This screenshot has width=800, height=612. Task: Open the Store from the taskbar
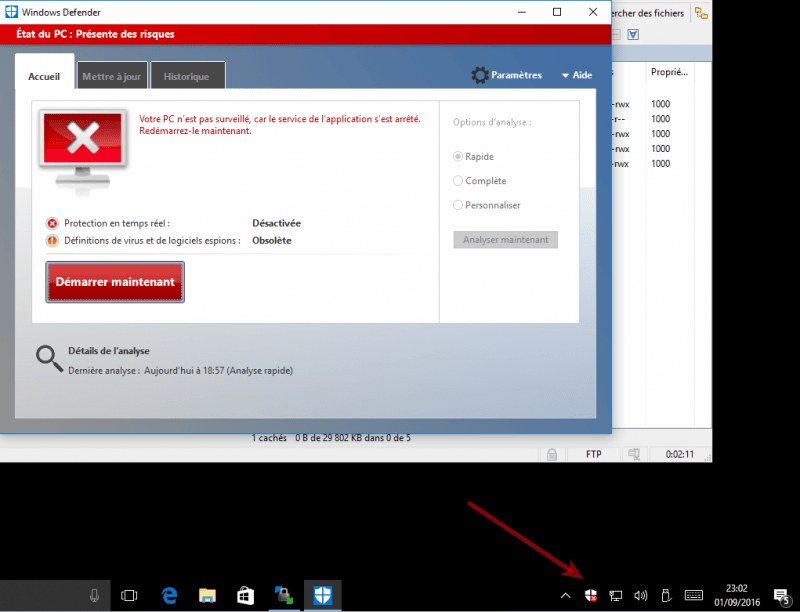(x=245, y=595)
